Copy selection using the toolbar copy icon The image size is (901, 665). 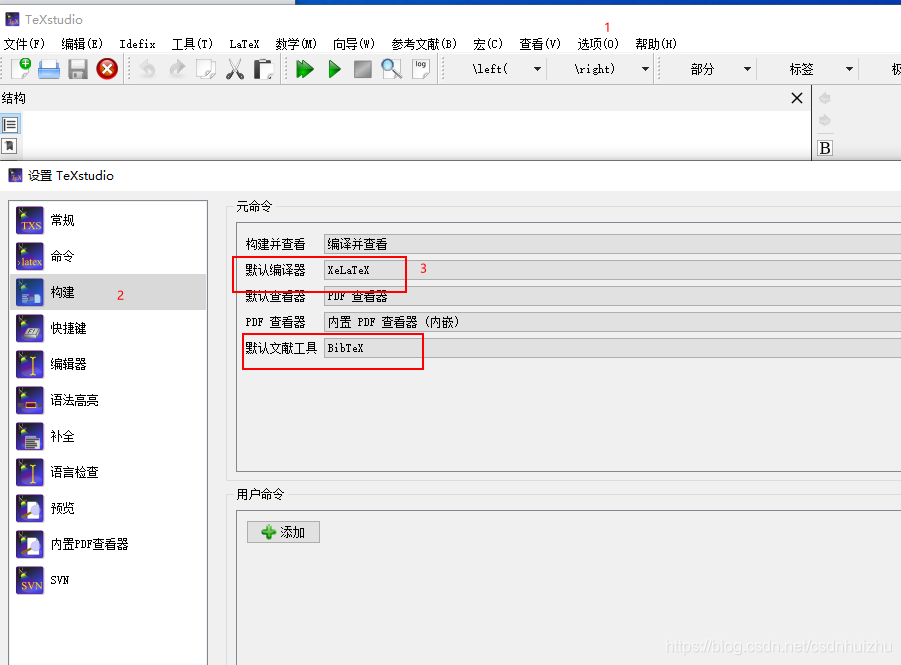point(206,69)
